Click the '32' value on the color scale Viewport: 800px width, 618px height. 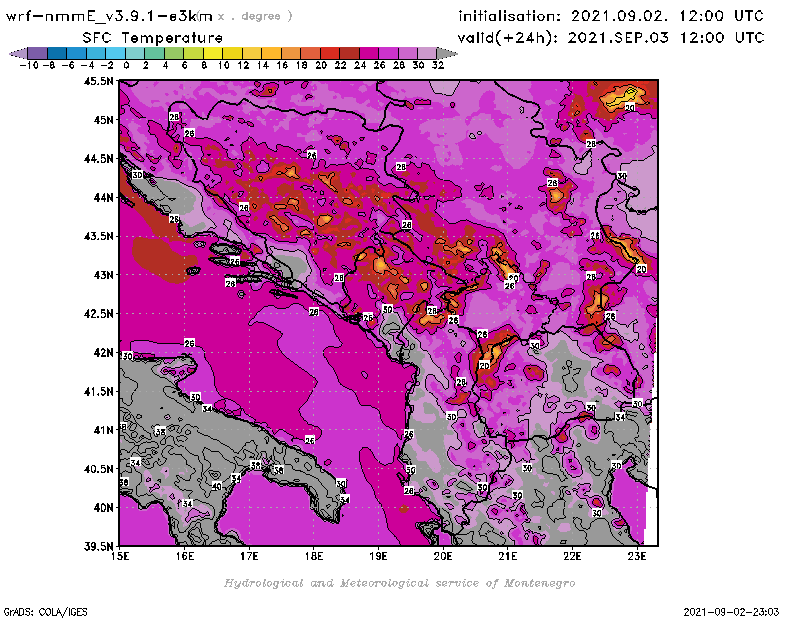[x=438, y=65]
